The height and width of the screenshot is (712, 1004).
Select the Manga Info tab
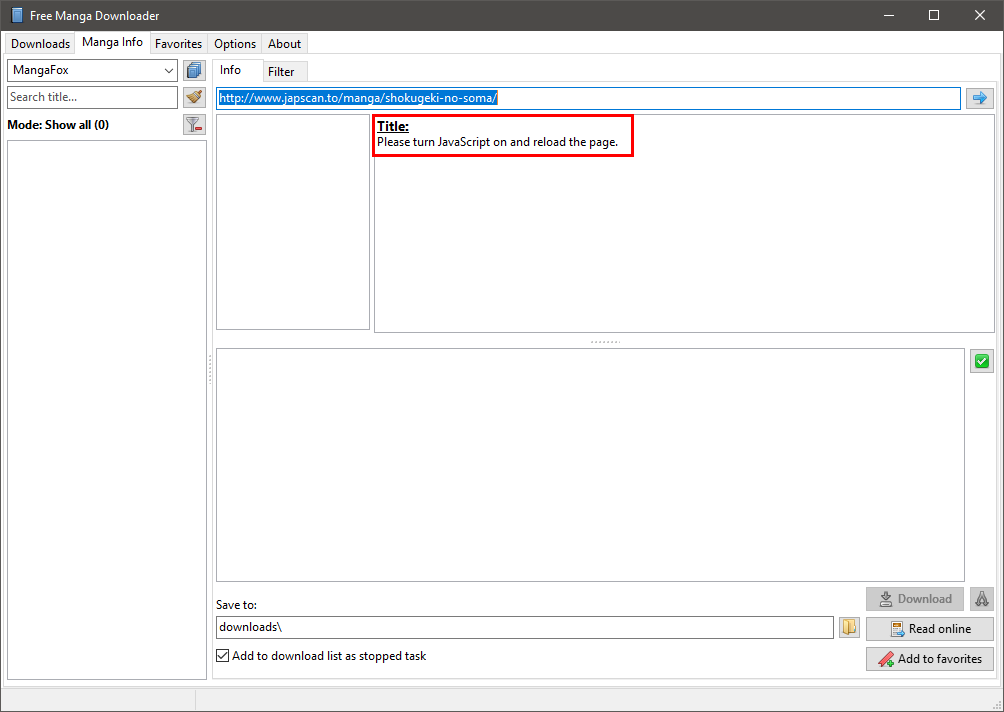[112, 42]
